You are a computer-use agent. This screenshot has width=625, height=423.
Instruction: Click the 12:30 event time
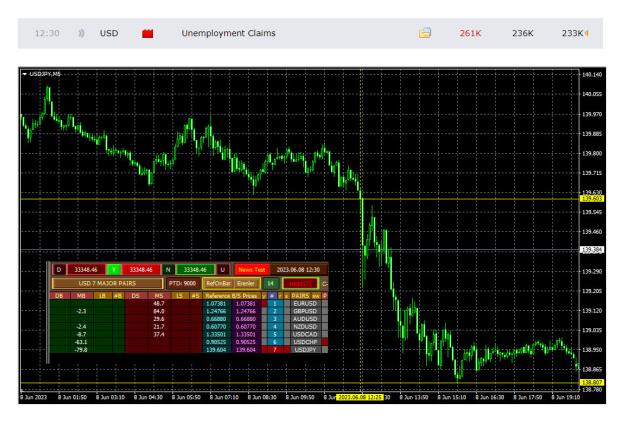[47, 33]
